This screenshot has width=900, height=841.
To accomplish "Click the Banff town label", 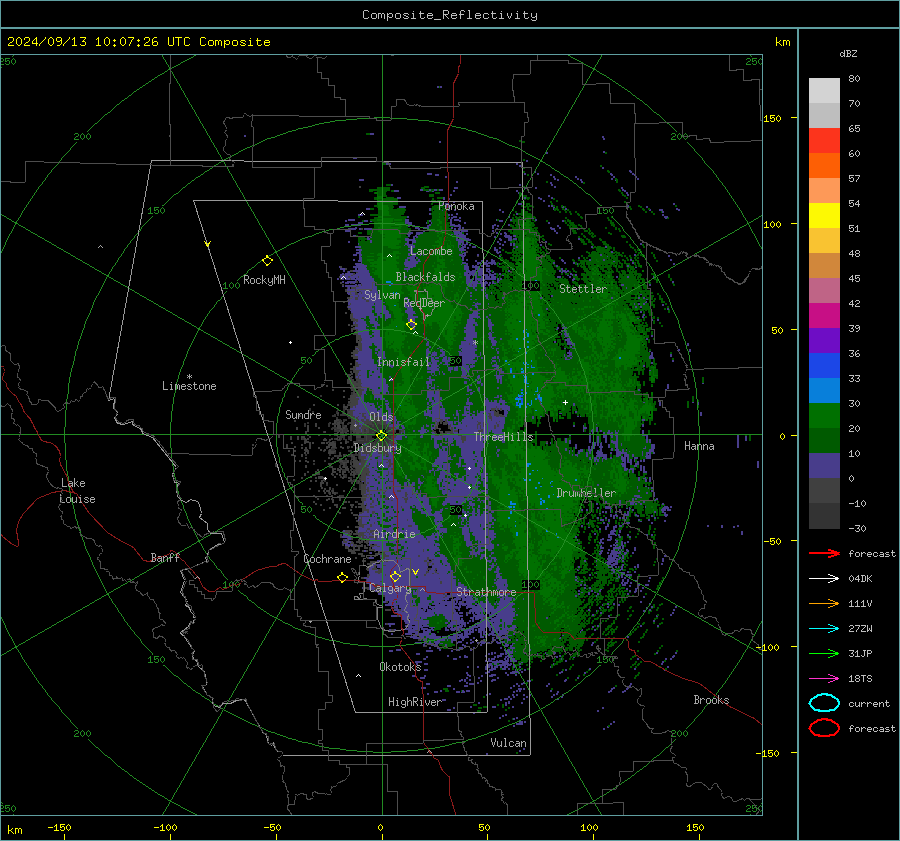I will pos(165,557).
